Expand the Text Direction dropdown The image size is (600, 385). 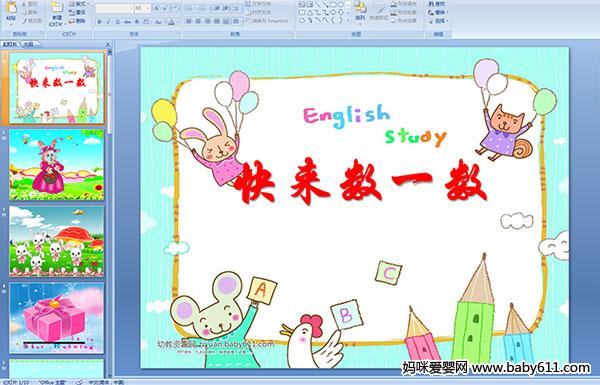261,4
